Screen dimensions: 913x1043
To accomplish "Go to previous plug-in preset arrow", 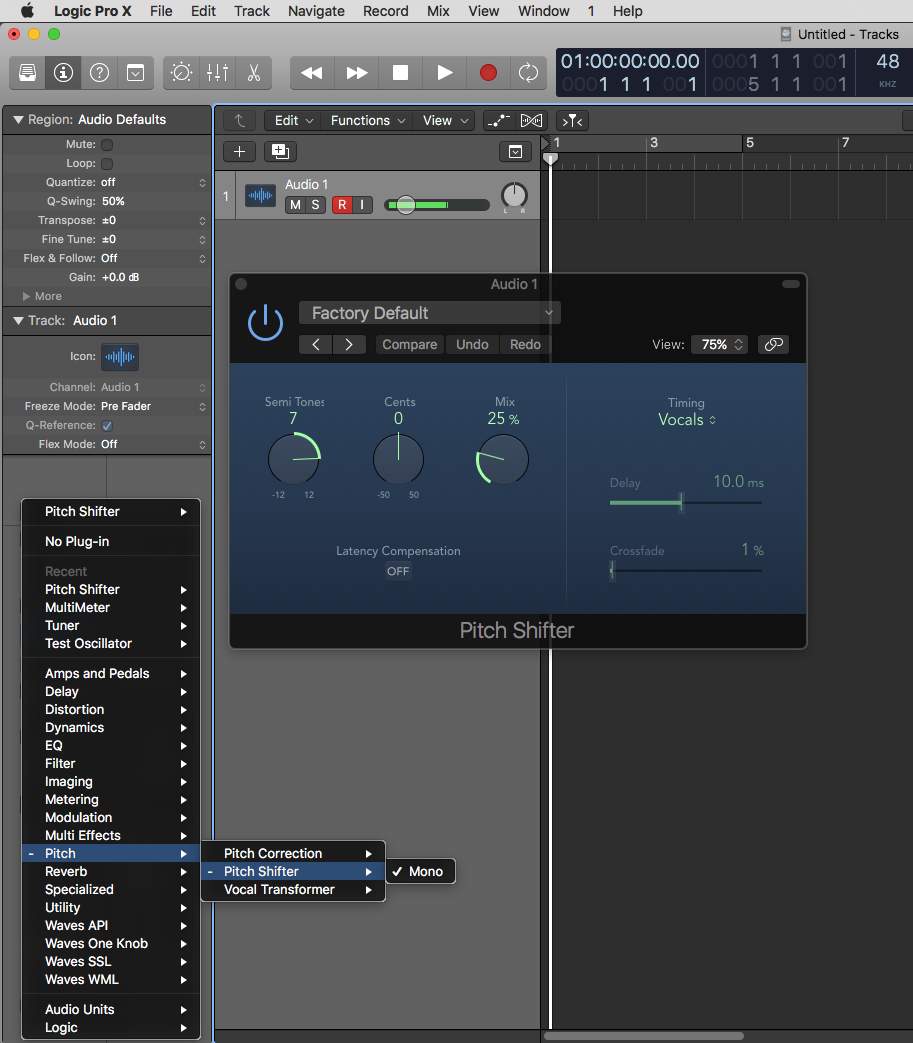I will pos(316,345).
